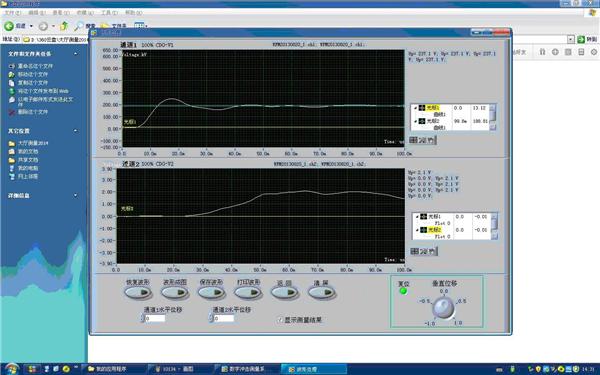
Task: Click the 光标1 crosshair icon in channel 1 legend
Action: pos(422,108)
